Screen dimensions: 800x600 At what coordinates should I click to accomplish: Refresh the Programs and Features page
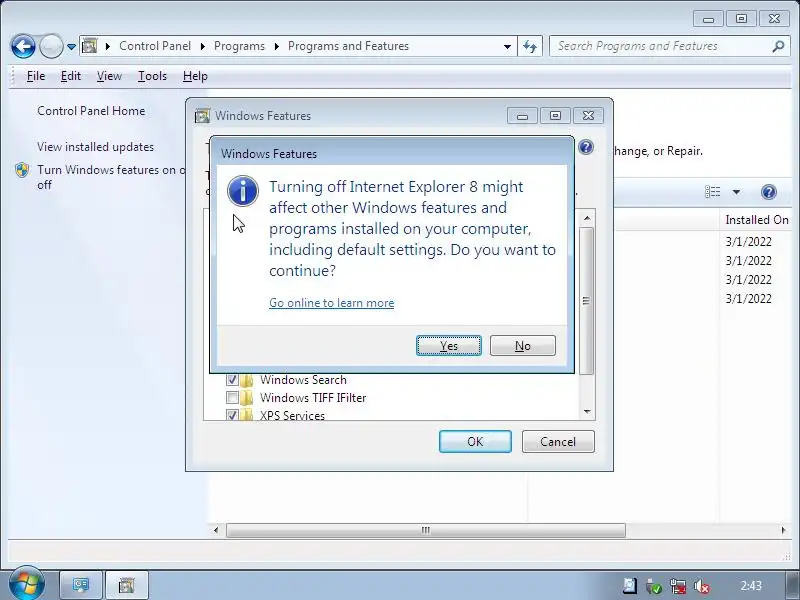click(x=530, y=46)
